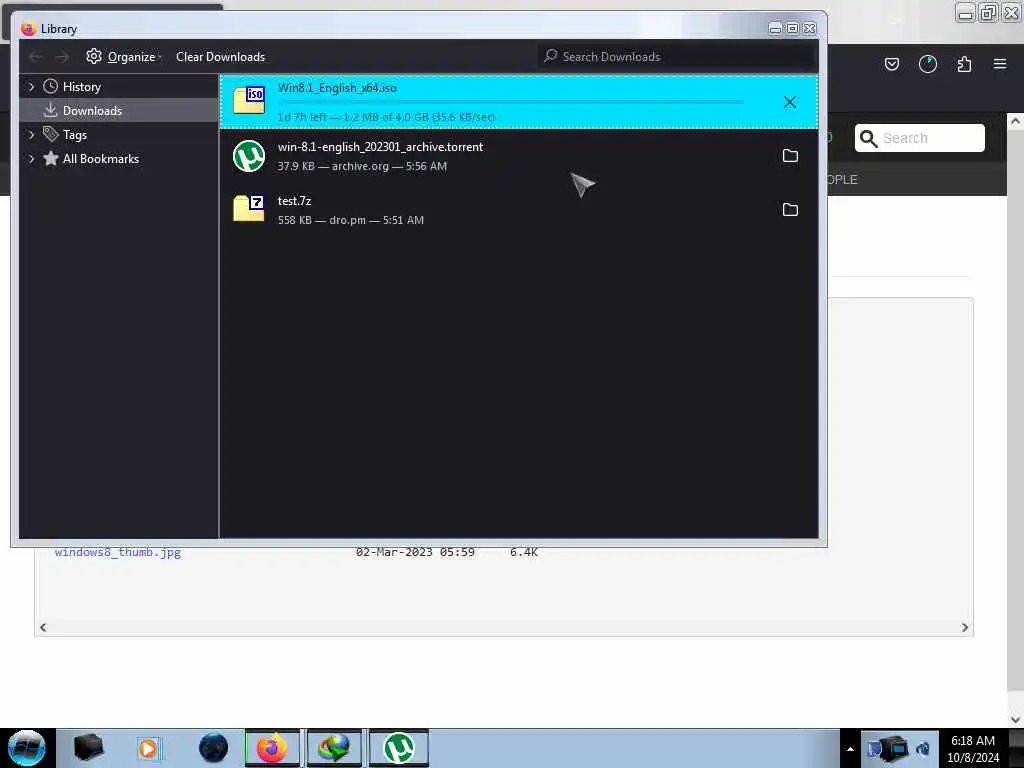Maximize the Library window
This screenshot has width=1024, height=768.
792,28
